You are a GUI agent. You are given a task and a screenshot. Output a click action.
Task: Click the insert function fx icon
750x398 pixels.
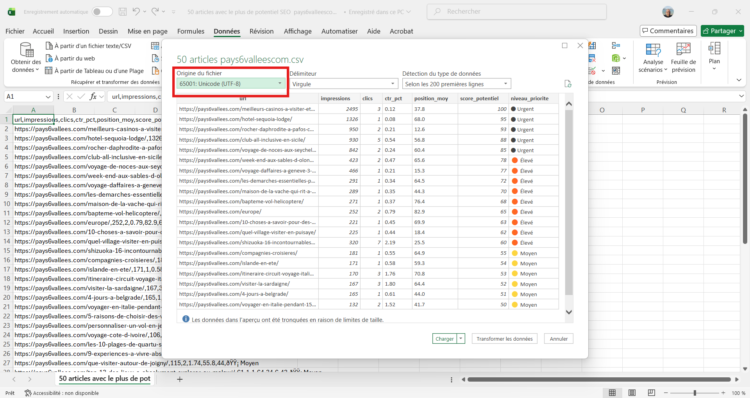tap(93, 97)
